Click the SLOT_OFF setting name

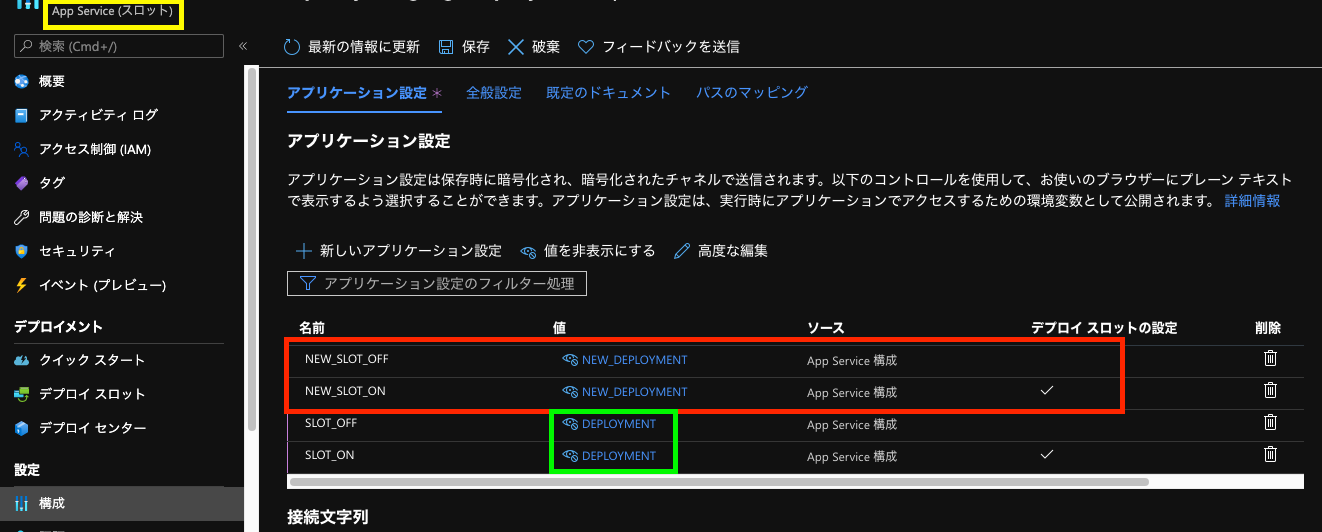click(x=331, y=423)
